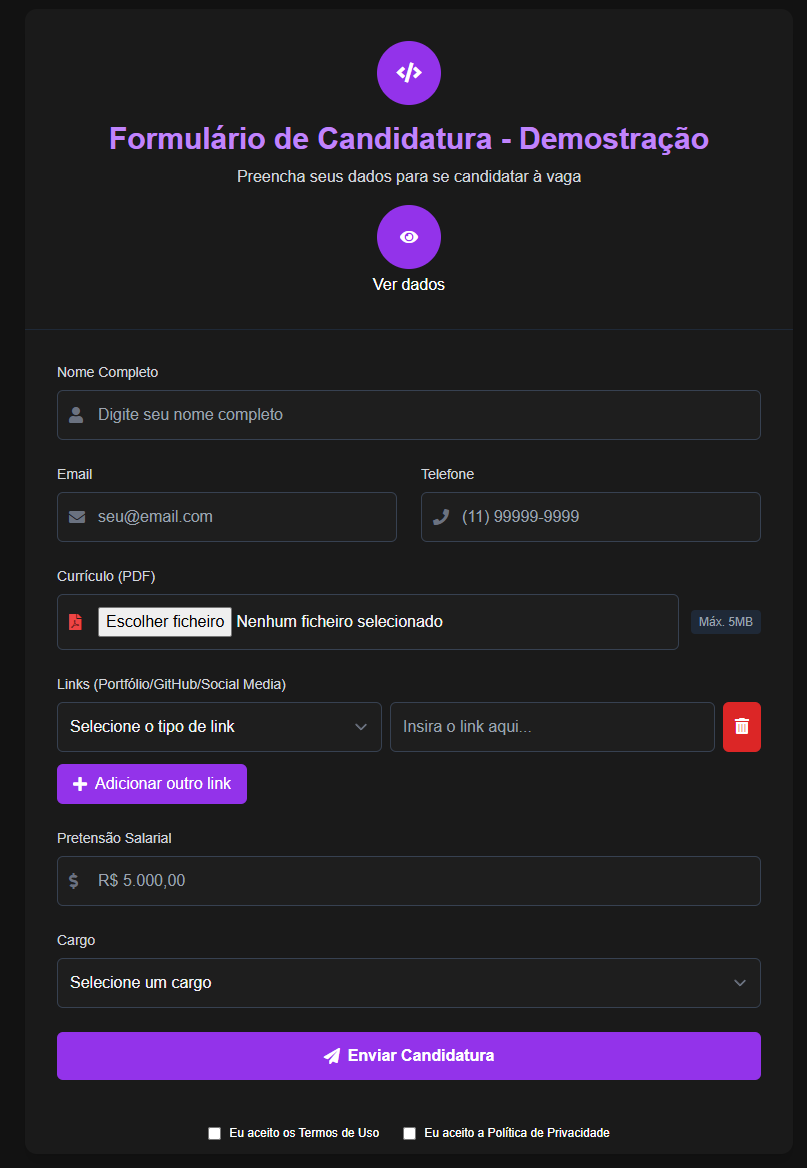Expand the Selecione um cargo dropdown
This screenshot has height=1168, width=807.
[x=408, y=983]
